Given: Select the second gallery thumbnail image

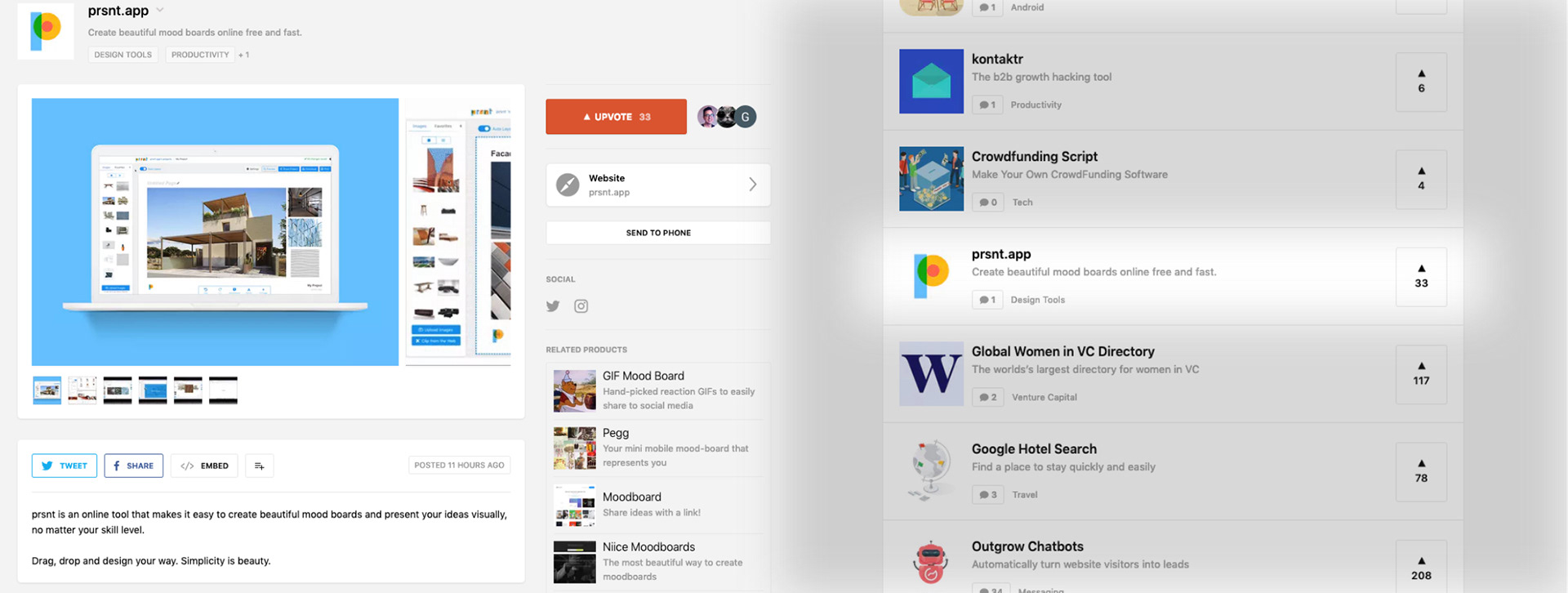Looking at the screenshot, I should [x=82, y=390].
